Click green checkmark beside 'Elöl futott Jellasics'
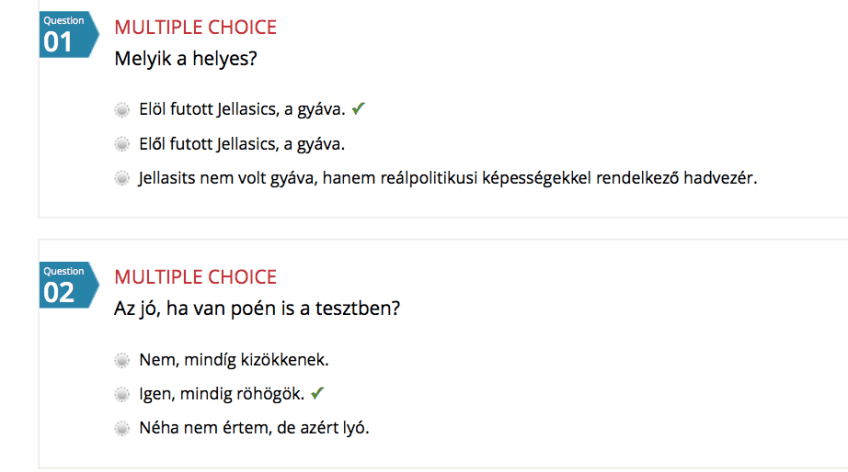 [x=358, y=108]
